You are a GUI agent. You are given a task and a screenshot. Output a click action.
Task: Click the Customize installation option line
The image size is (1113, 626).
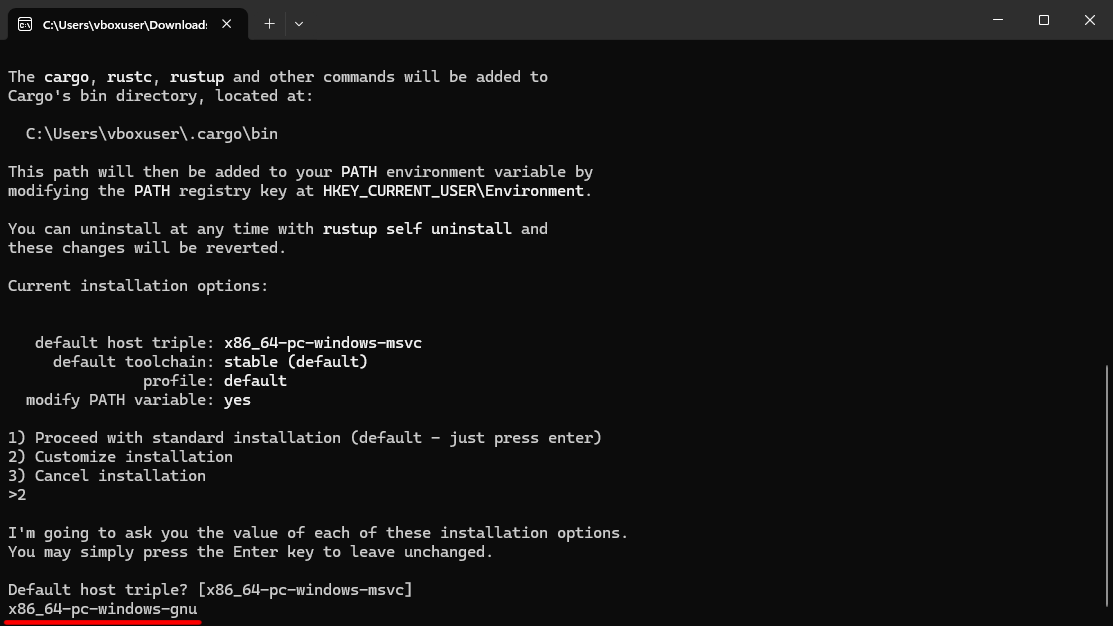pyautogui.click(x=120, y=457)
